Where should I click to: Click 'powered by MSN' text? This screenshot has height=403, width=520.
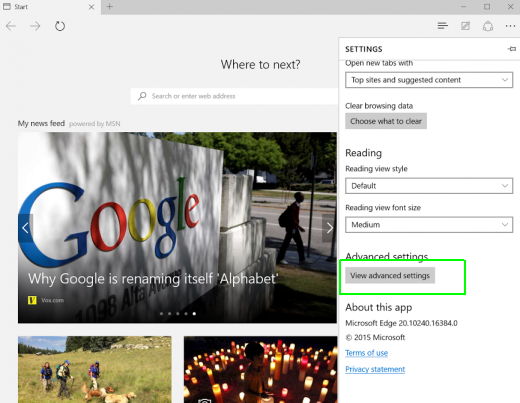(x=95, y=124)
